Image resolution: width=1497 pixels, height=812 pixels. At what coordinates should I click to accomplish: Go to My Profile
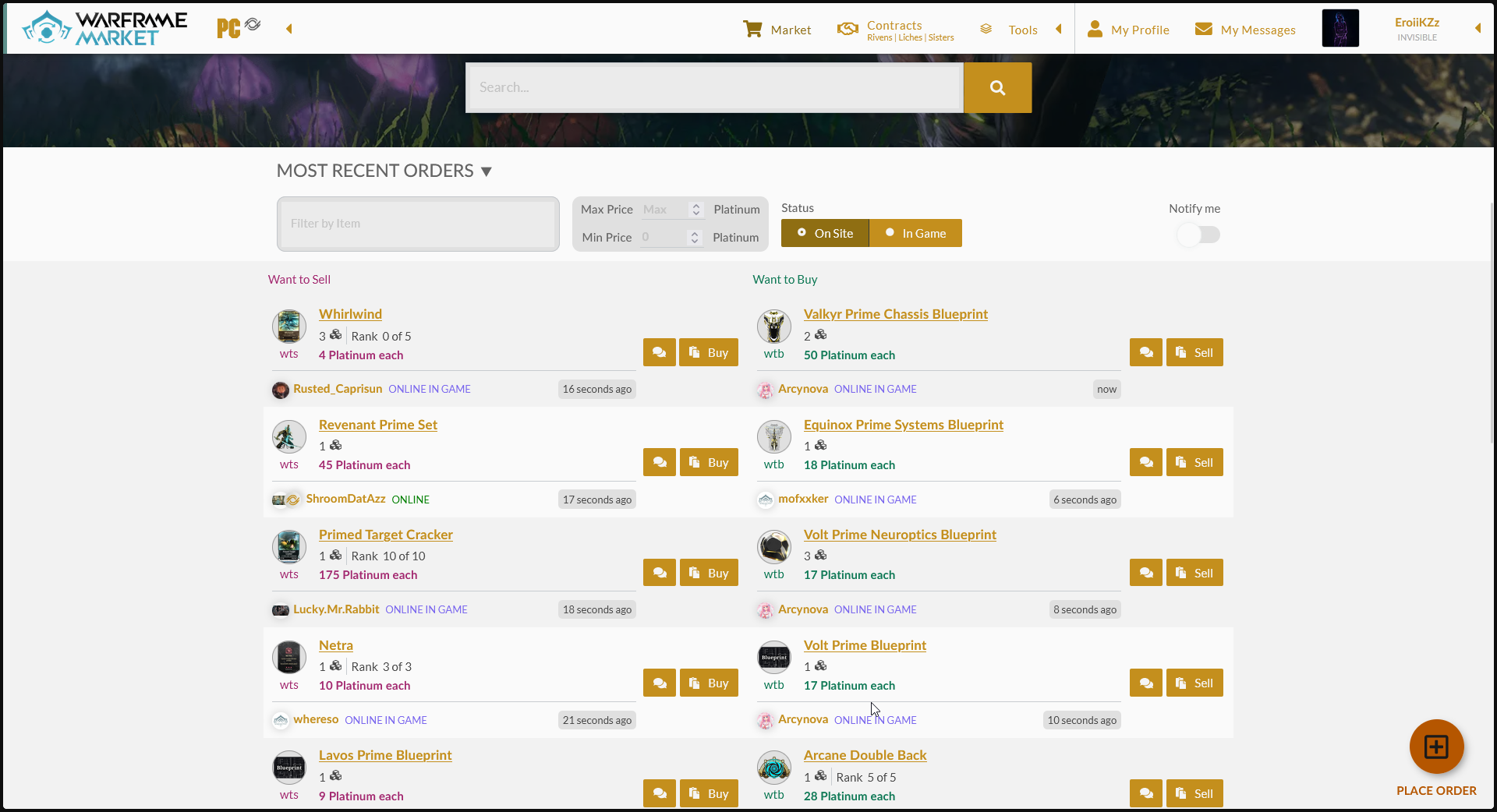click(x=1128, y=30)
